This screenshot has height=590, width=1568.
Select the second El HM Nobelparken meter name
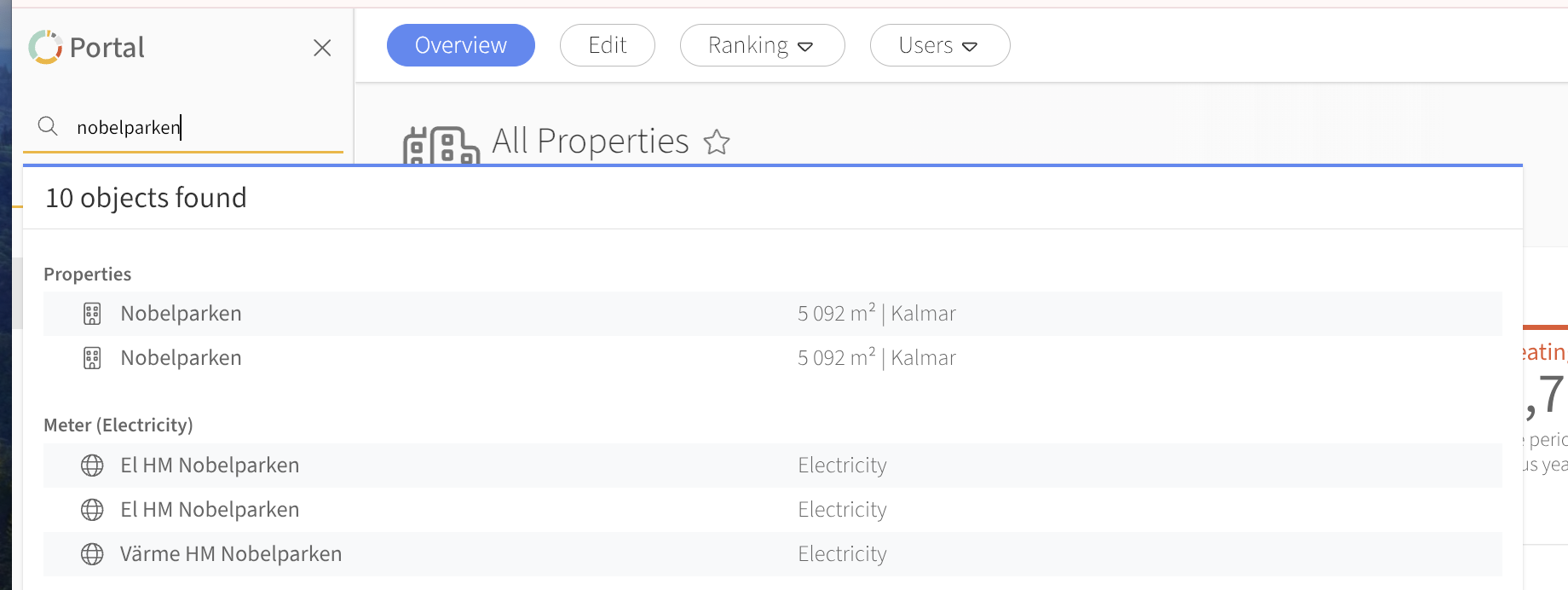point(210,510)
